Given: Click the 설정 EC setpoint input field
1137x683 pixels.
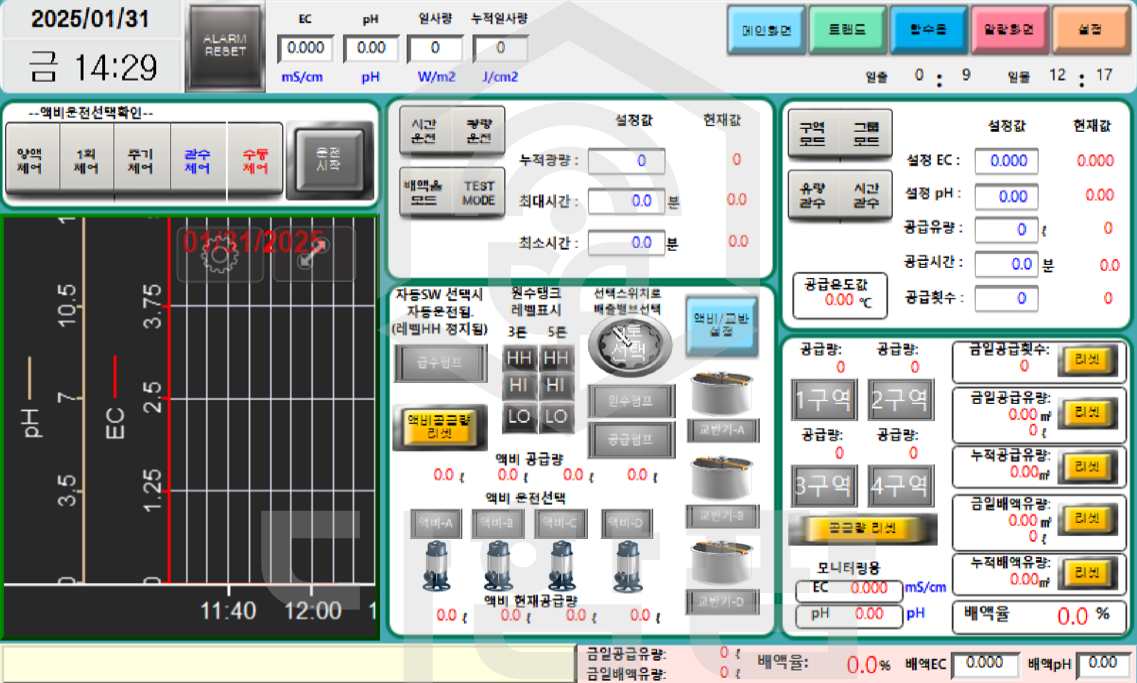Looking at the screenshot, I should tap(1006, 161).
